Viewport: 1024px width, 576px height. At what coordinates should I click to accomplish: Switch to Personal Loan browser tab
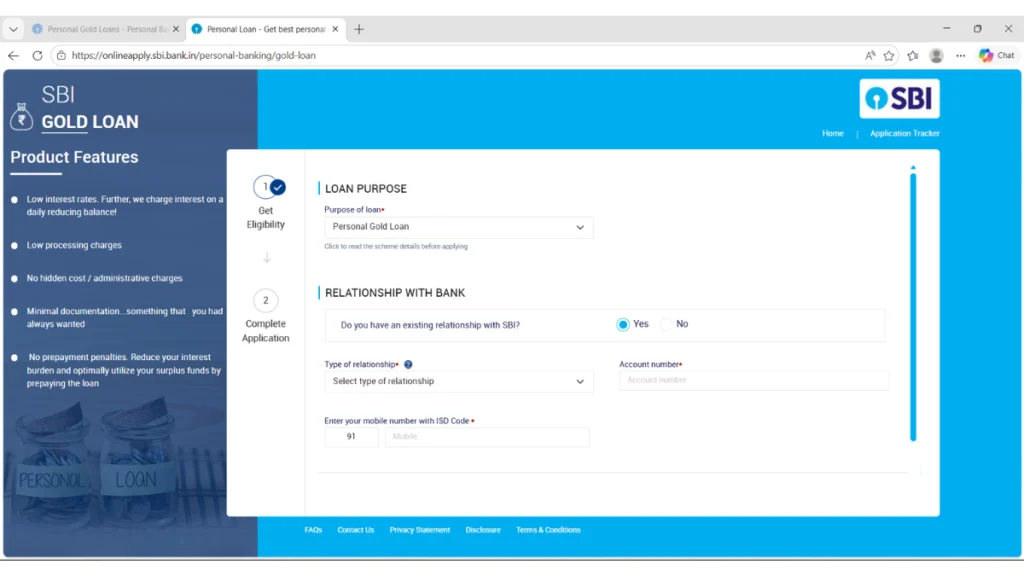point(266,29)
